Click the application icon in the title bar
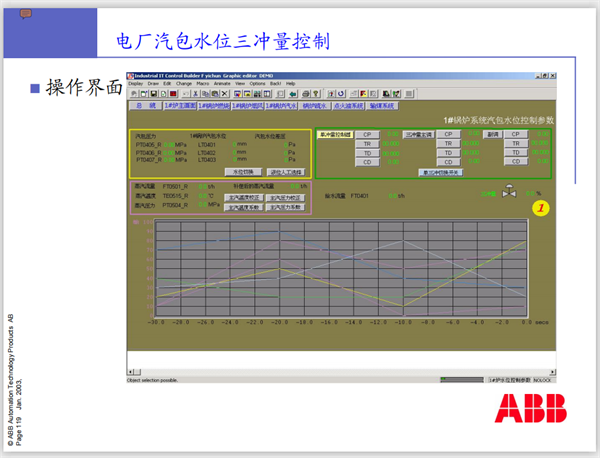The height and width of the screenshot is (458, 600). [131, 76]
